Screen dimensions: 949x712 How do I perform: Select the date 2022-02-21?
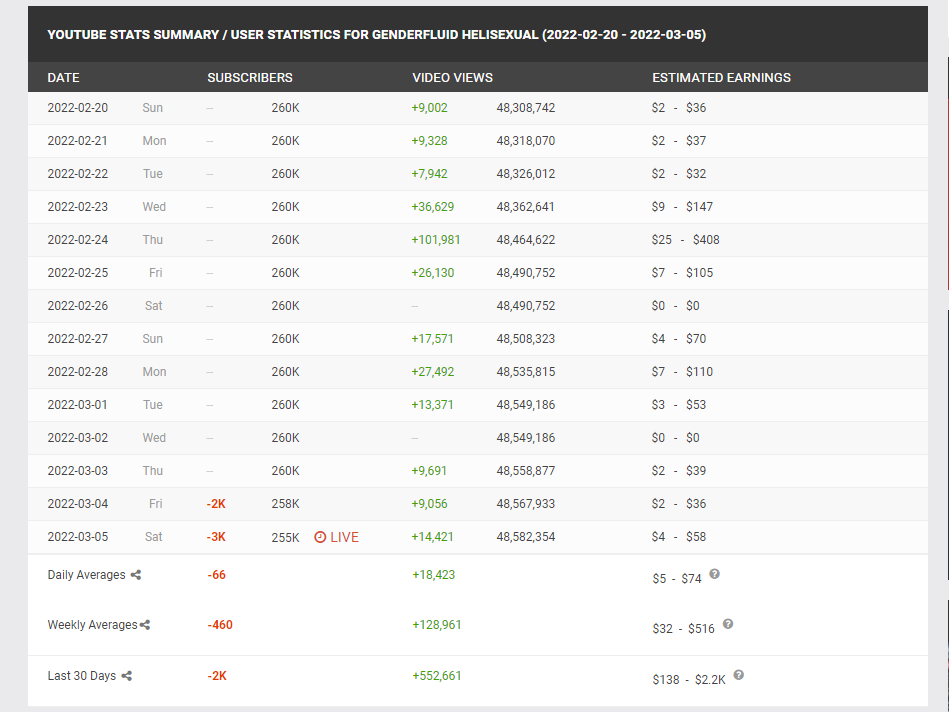pyautogui.click(x=78, y=140)
